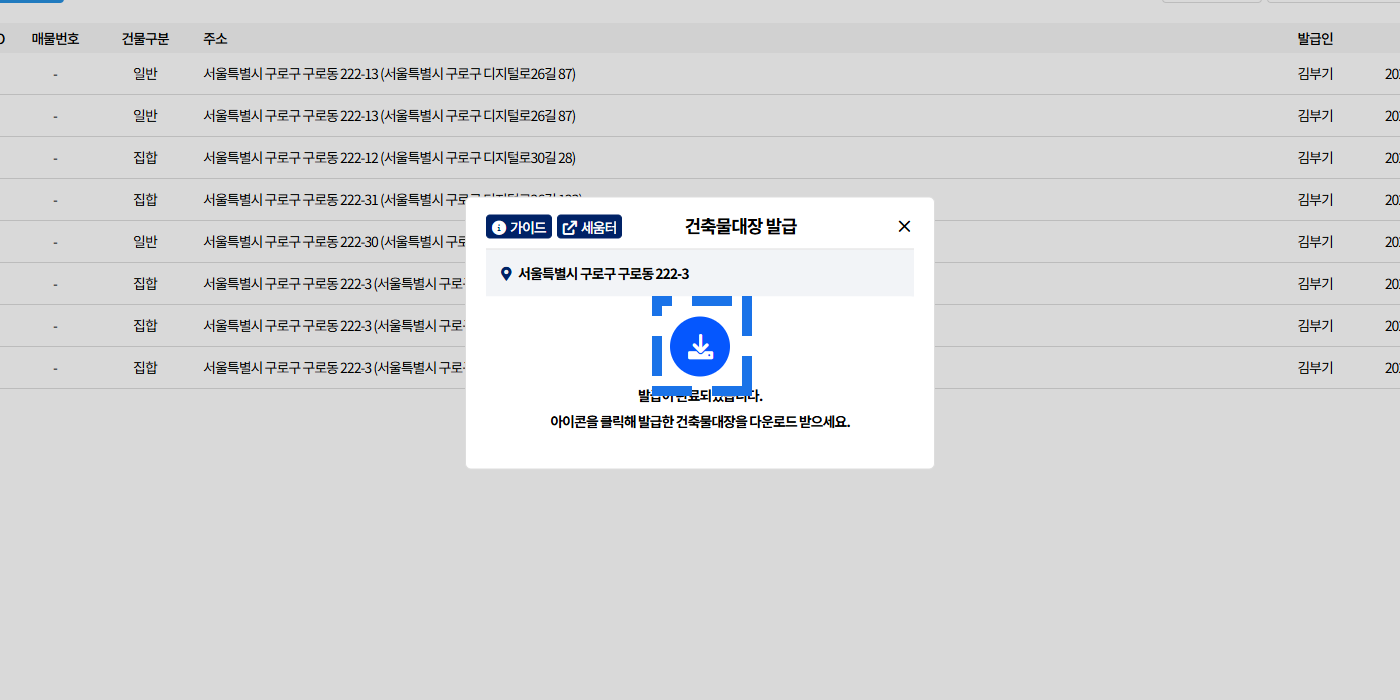Image resolution: width=1400 pixels, height=700 pixels.
Task: Open the 가이드 info button
Action: point(519,227)
